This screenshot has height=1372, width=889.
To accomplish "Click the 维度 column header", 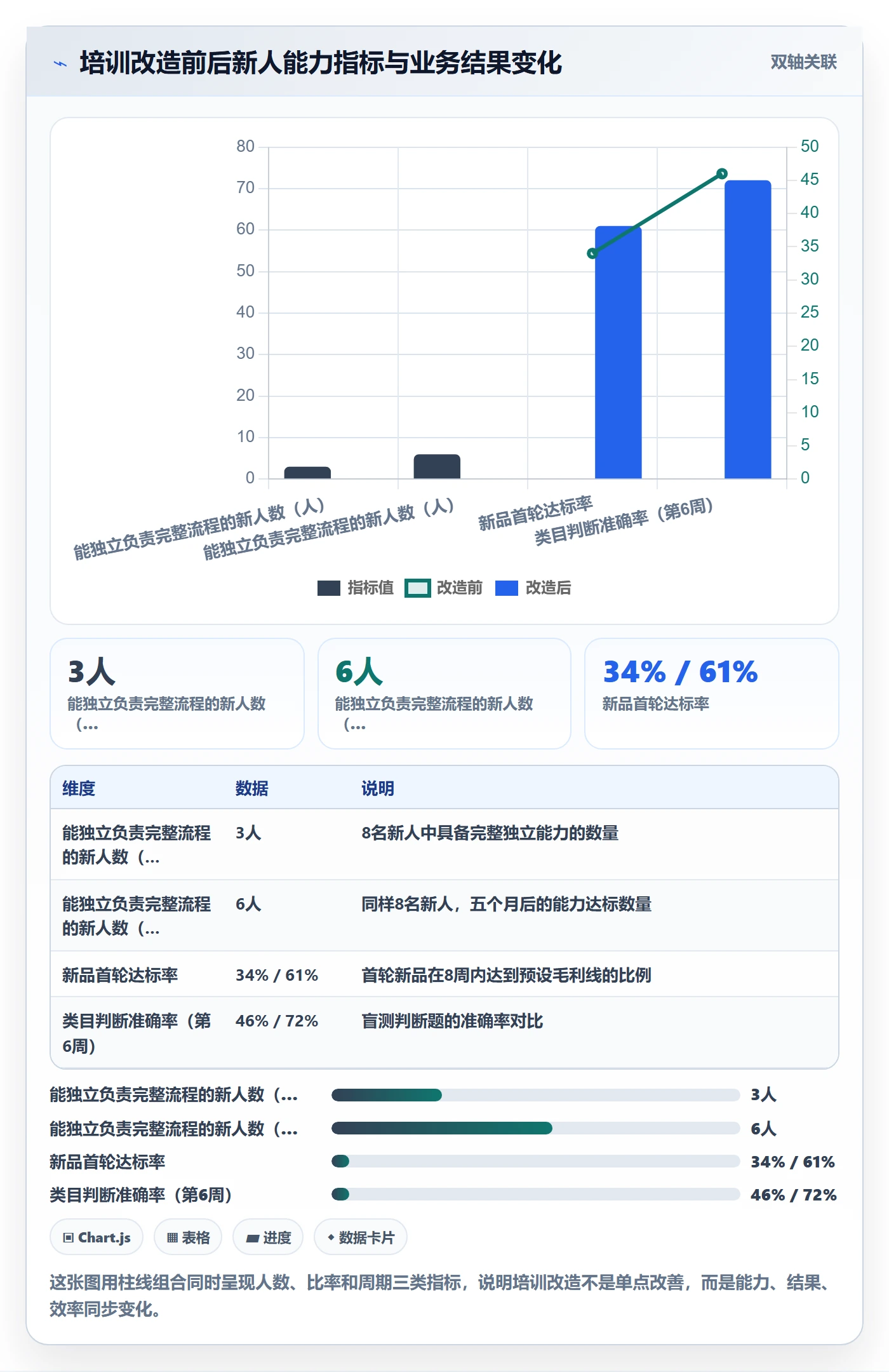I will 79,789.
